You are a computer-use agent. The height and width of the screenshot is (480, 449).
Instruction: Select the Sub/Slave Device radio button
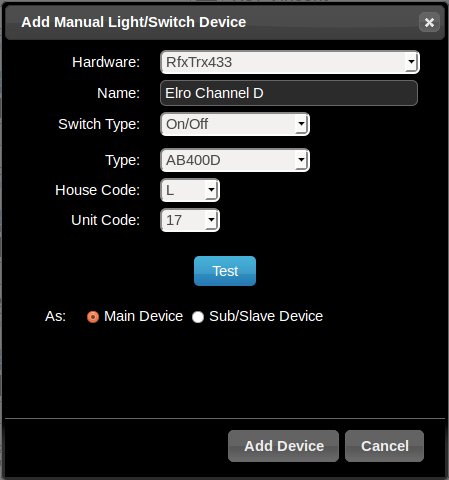coord(198,317)
